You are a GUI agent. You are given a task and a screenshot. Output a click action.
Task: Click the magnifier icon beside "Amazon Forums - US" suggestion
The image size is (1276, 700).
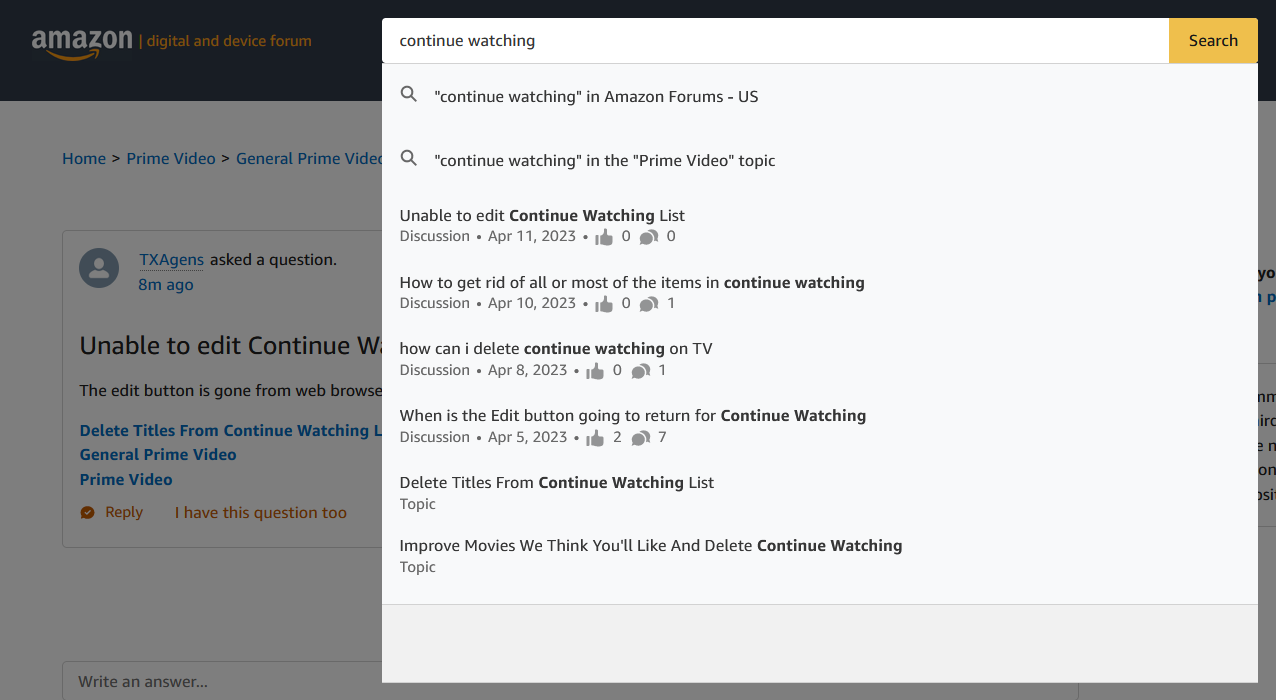[409, 94]
